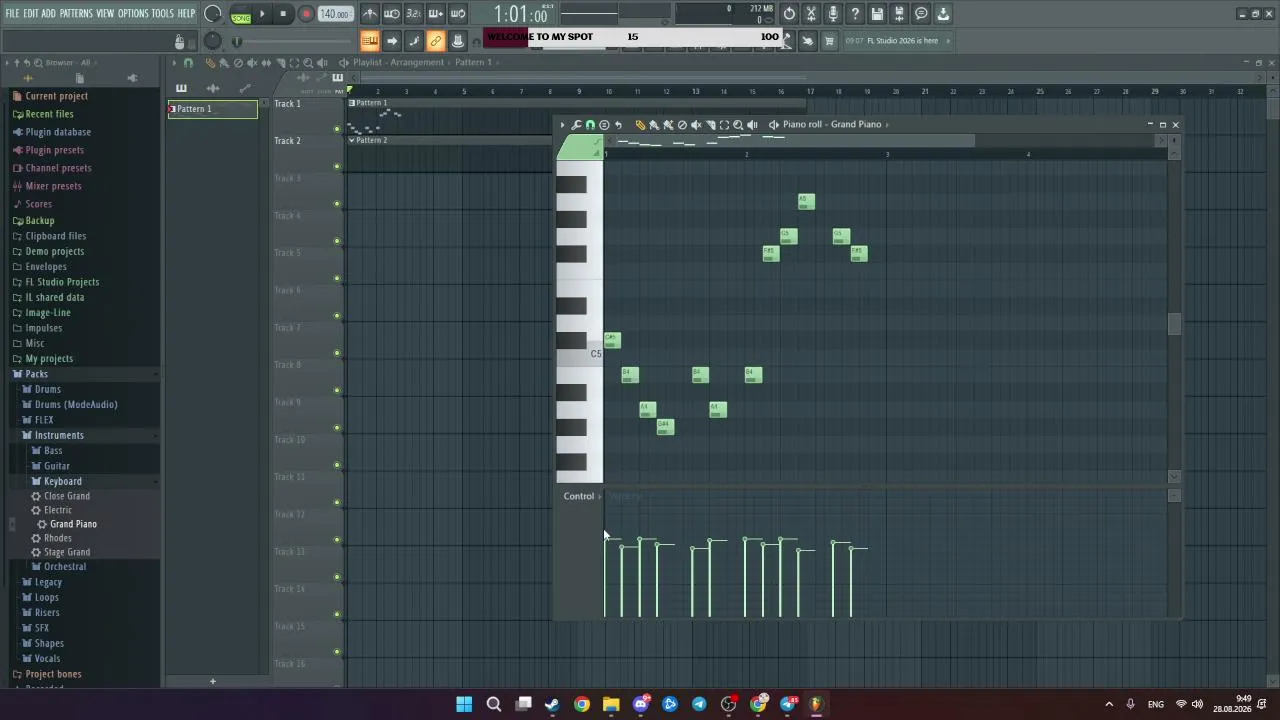Click the export download icon in the top toolbar
This screenshot has height=720, width=1280.
pyautogui.click(x=943, y=14)
